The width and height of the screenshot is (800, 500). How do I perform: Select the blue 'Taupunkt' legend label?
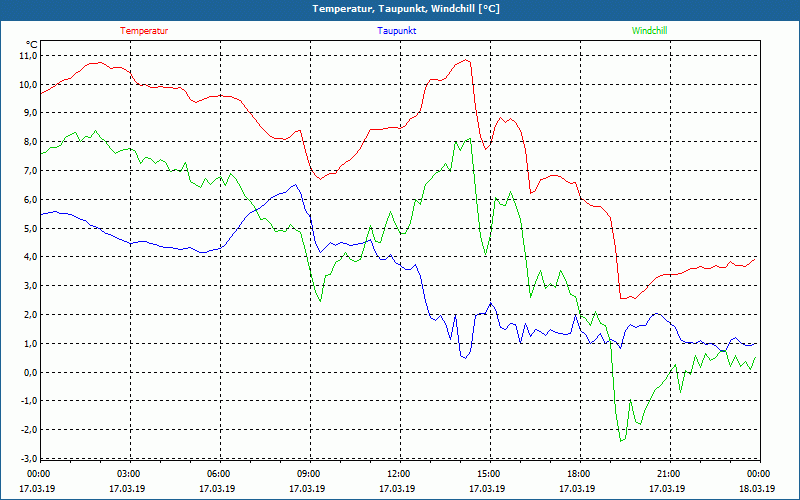[397, 31]
